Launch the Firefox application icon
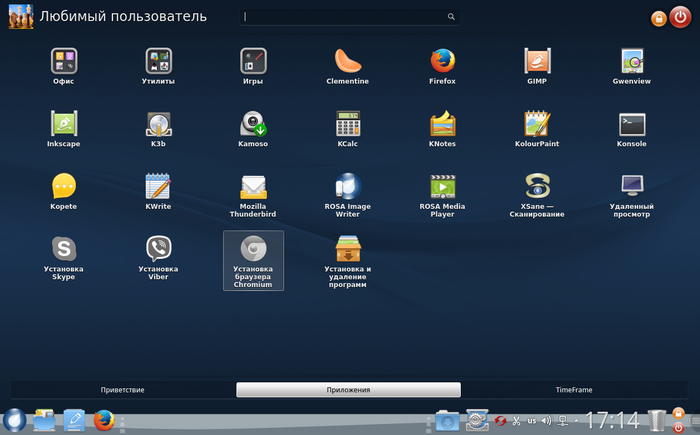The height and width of the screenshot is (435, 700). [x=443, y=62]
